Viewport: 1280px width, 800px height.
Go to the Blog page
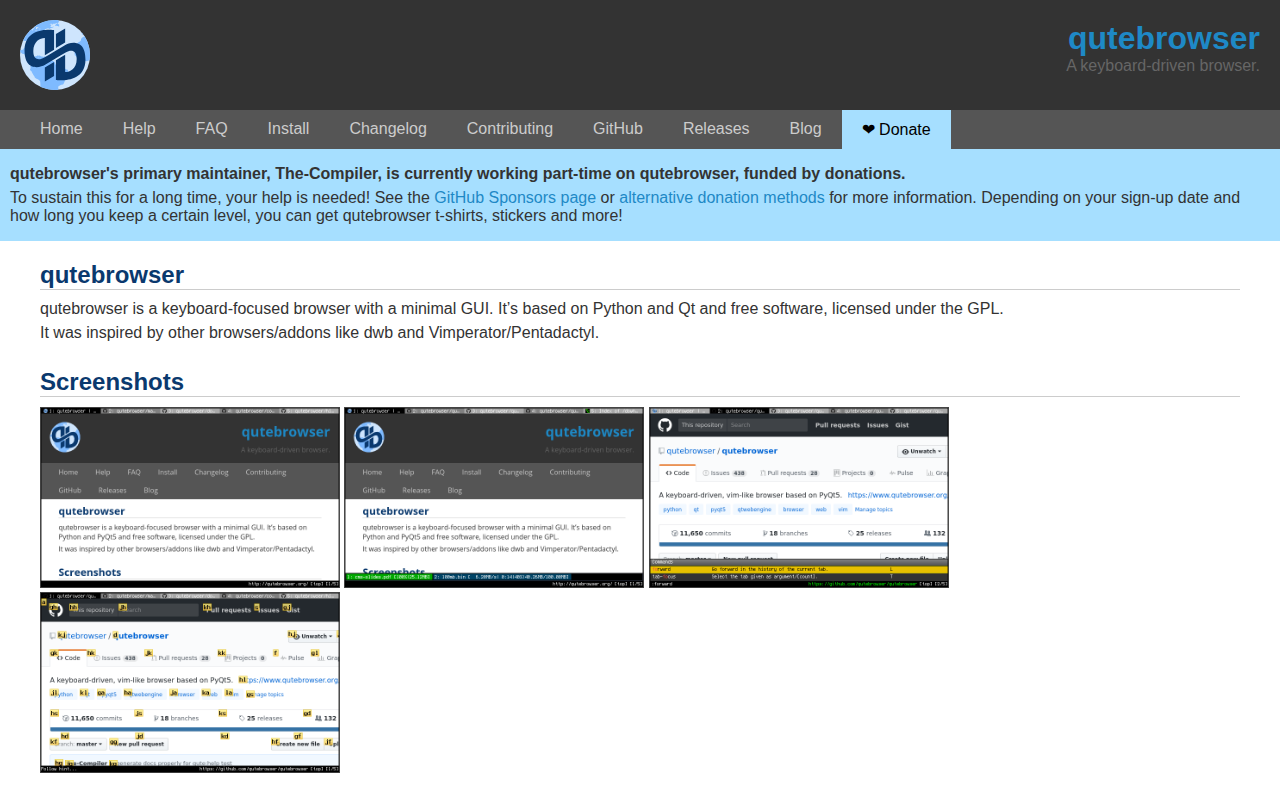805,129
